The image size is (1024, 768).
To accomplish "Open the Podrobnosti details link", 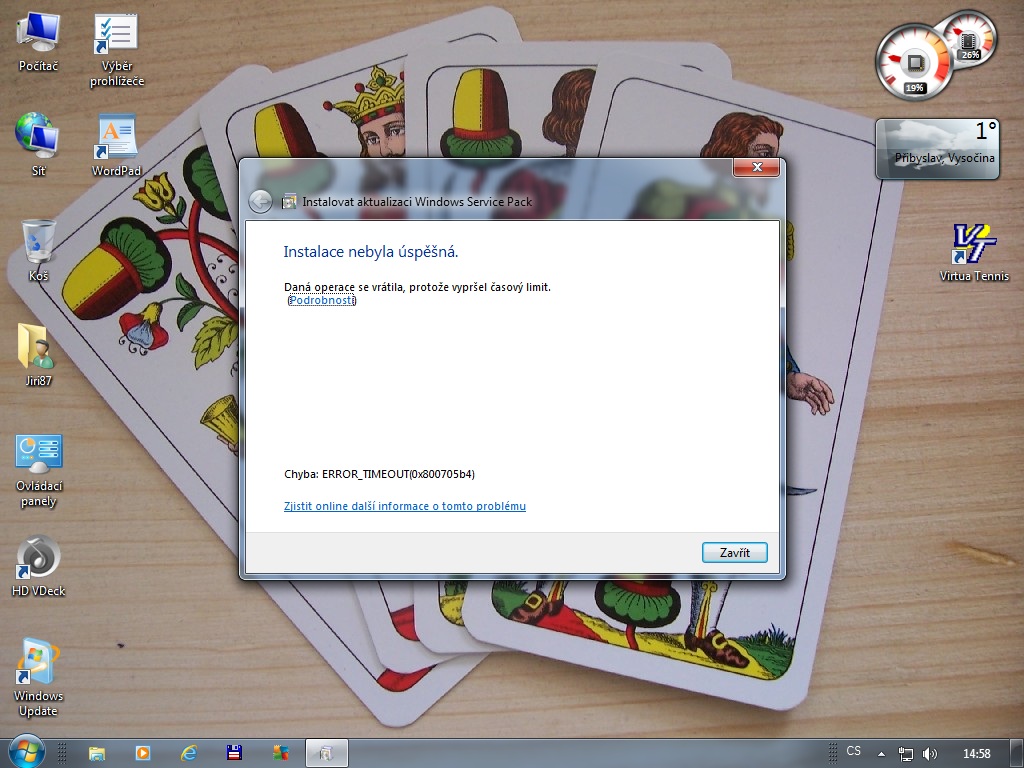I will (x=322, y=300).
